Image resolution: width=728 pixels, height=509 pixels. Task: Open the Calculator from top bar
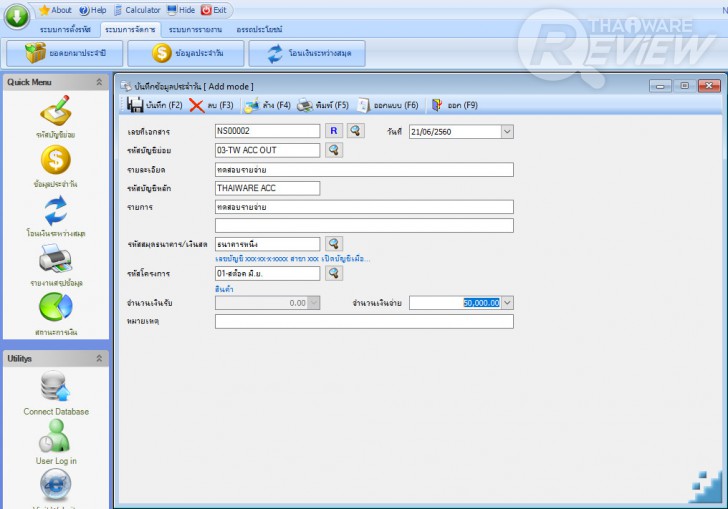pyautogui.click(x=137, y=10)
